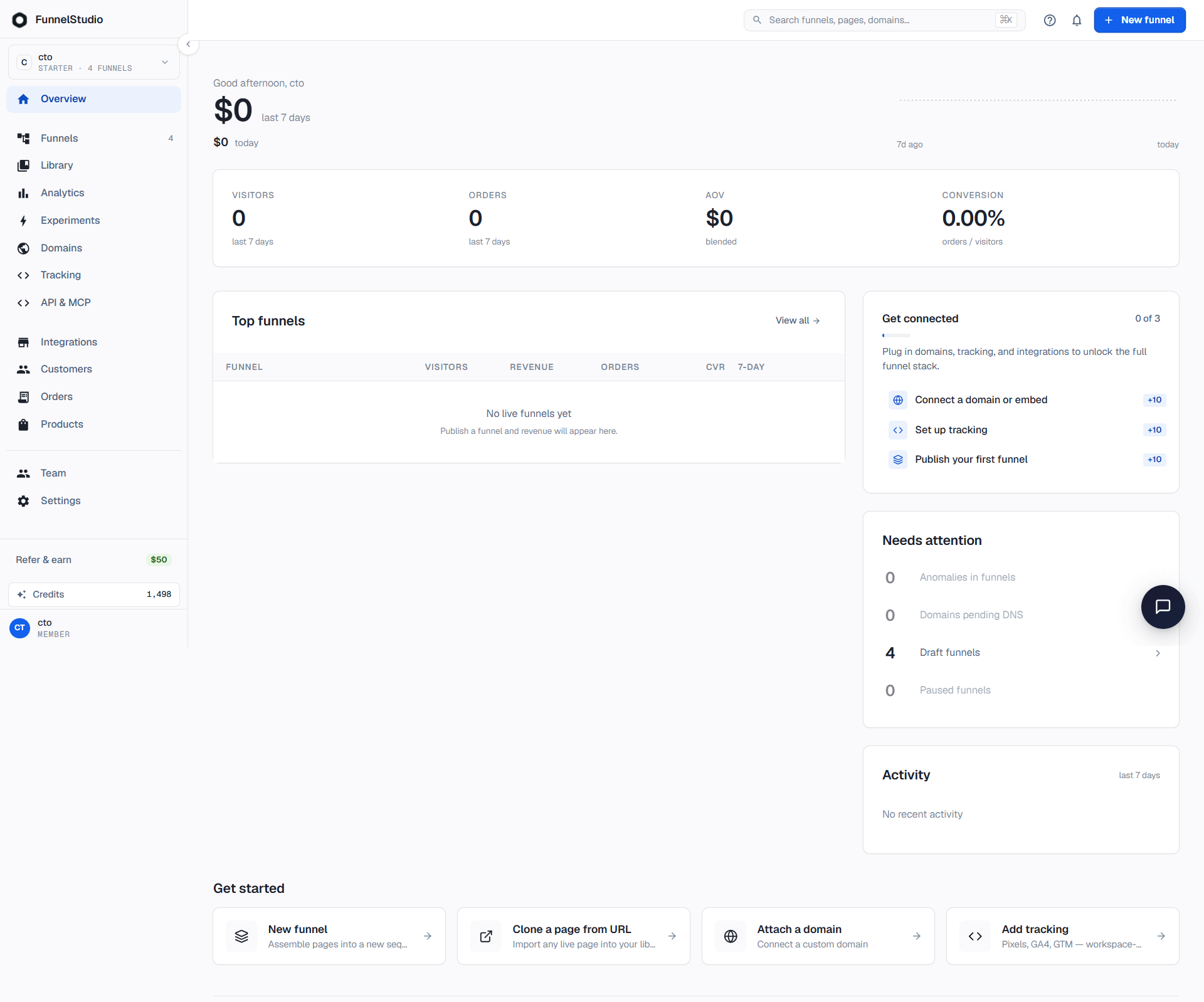Click Domains pending DNS row
Viewport: 1204px width, 1002px height.
(1021, 615)
